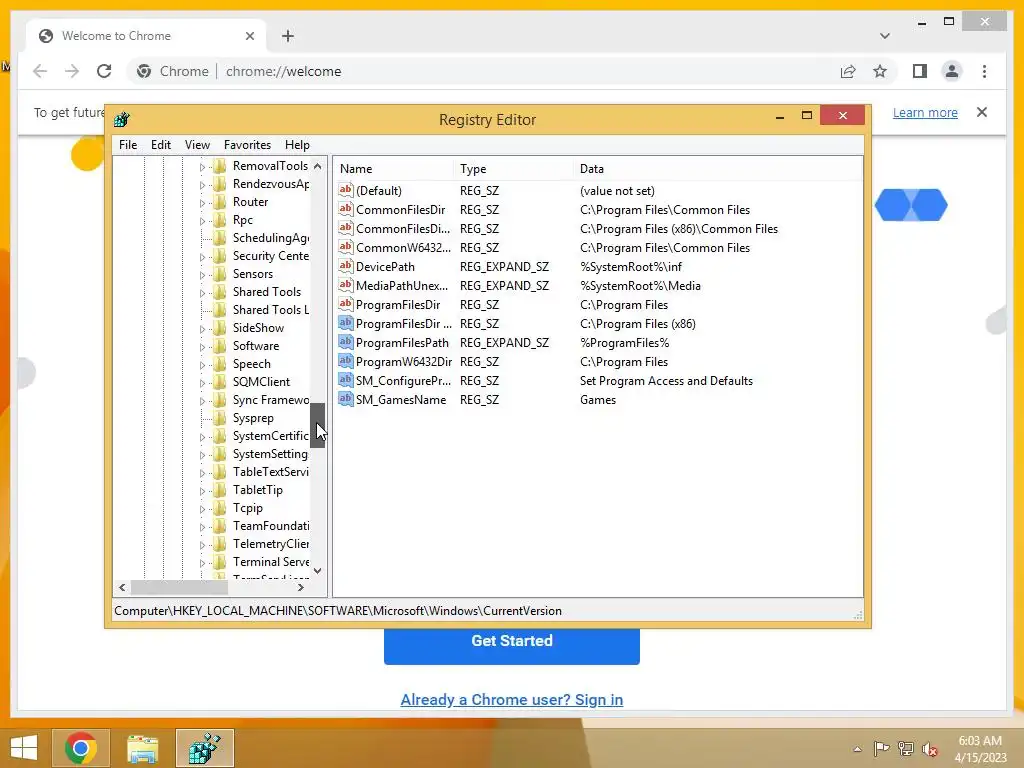Click the tree pane vertical scrollbar thumb
The height and width of the screenshot is (768, 1024).
(x=317, y=425)
